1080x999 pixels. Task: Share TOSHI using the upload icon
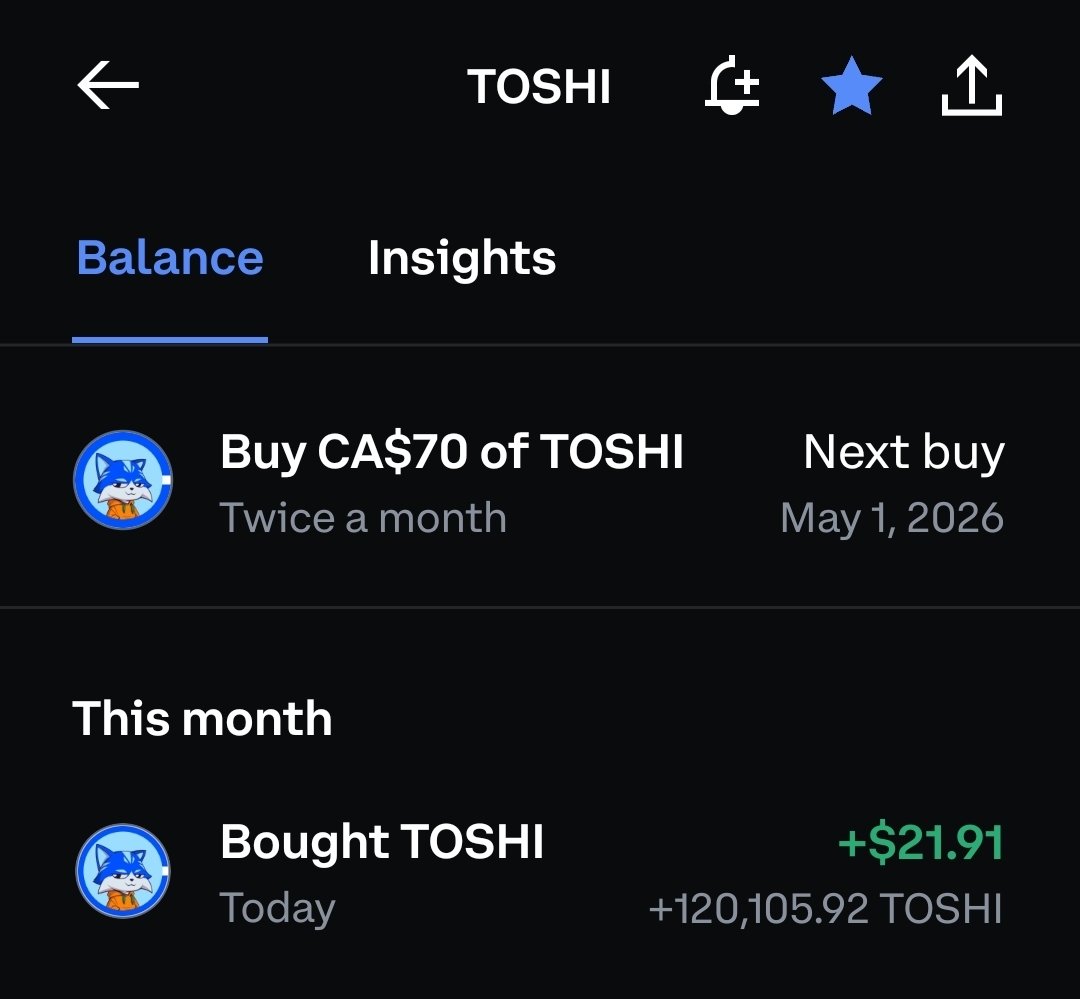coord(971,86)
